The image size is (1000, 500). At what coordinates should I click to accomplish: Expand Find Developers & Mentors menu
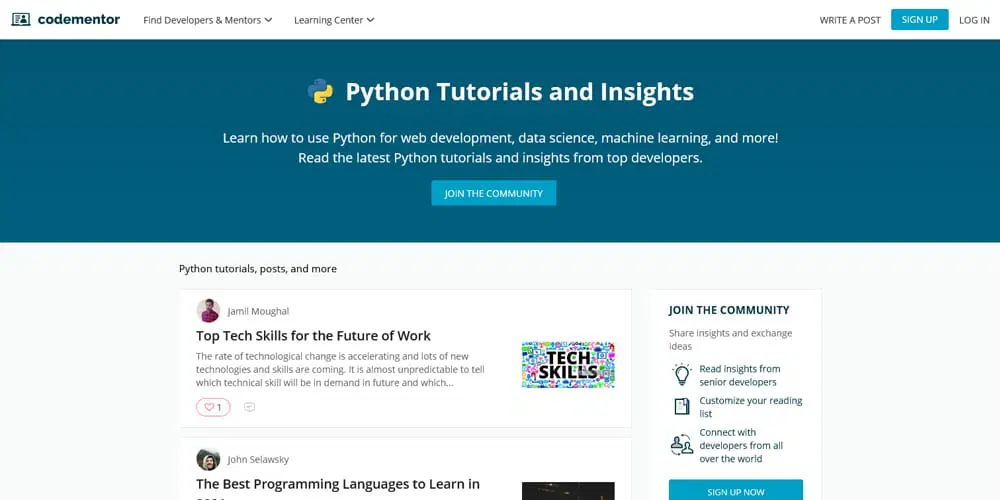click(x=208, y=20)
